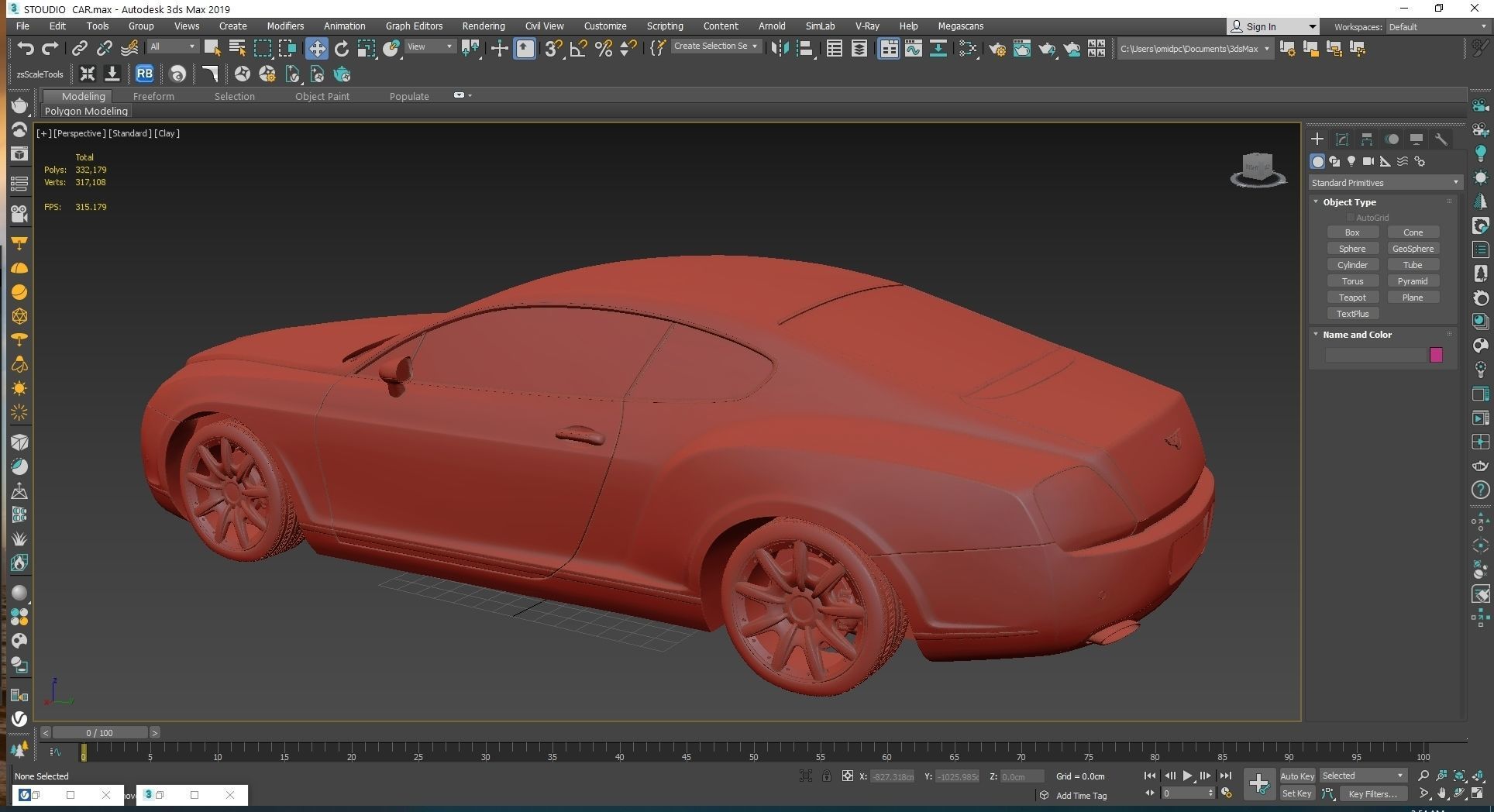Toggle the Auto Key mode button
This screenshot has height=812, width=1494.
pos(1297,776)
